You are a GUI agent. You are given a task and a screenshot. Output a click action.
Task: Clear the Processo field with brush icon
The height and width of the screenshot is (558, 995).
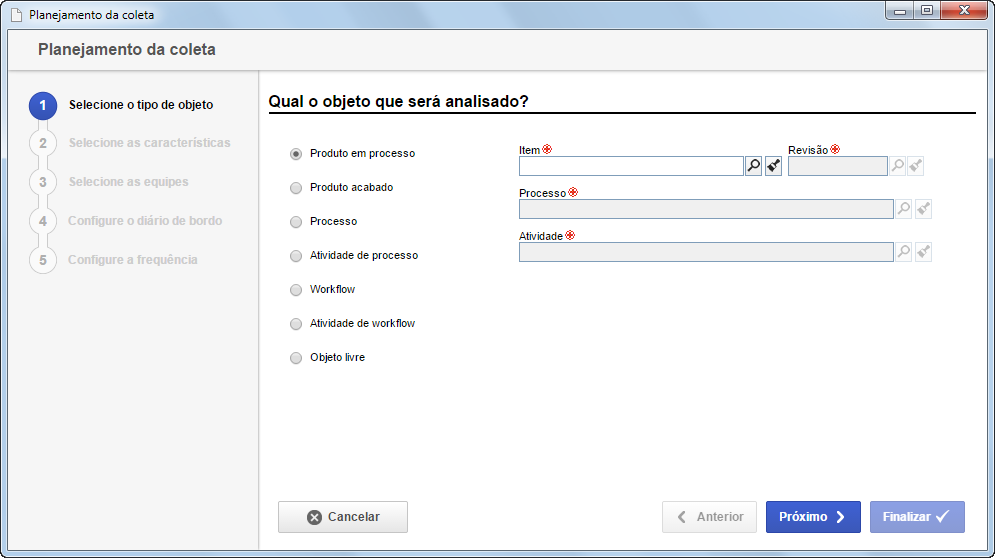(x=923, y=209)
